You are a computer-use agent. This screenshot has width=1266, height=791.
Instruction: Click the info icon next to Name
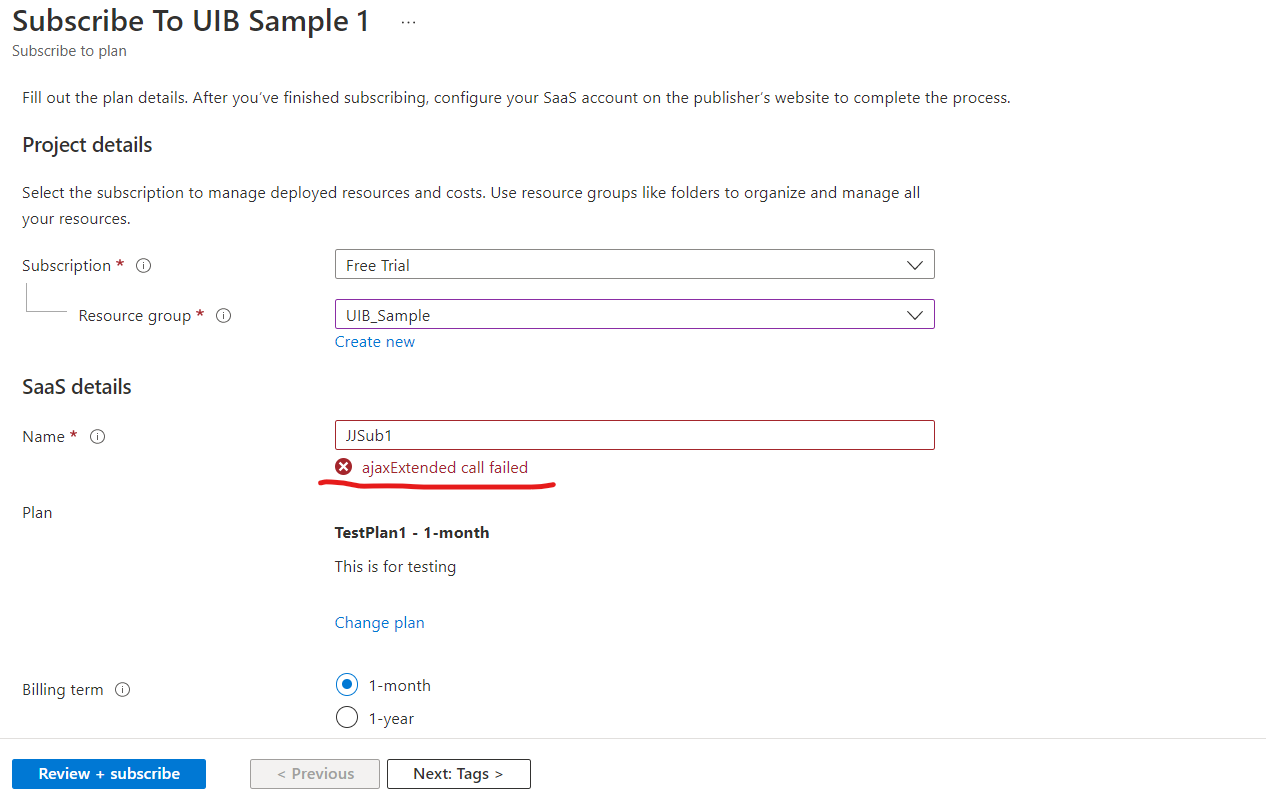tap(97, 437)
